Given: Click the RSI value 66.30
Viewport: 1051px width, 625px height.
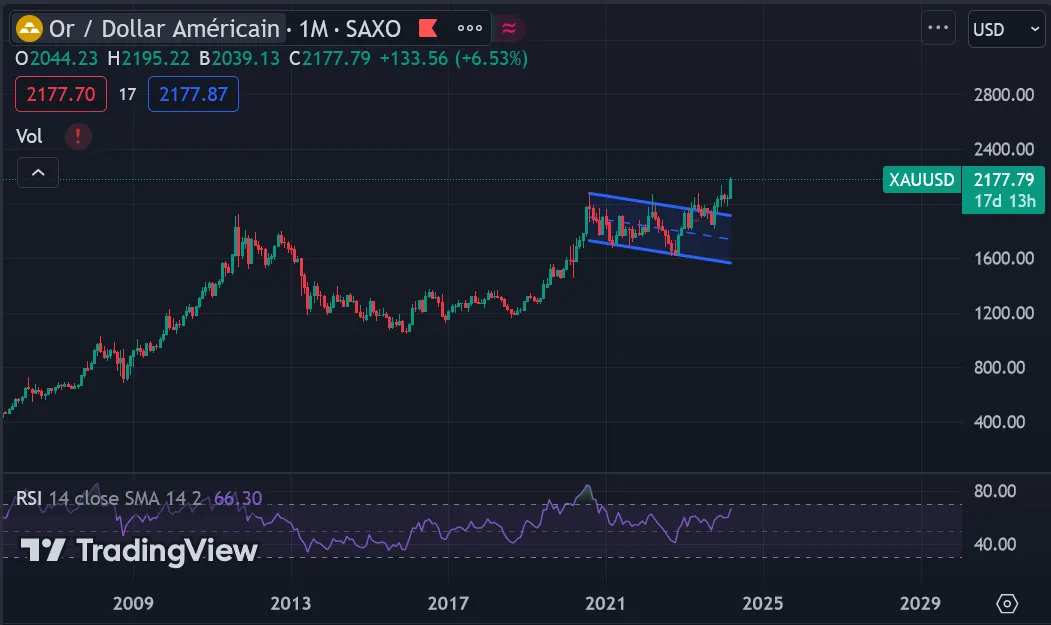Looking at the screenshot, I should [x=238, y=498].
